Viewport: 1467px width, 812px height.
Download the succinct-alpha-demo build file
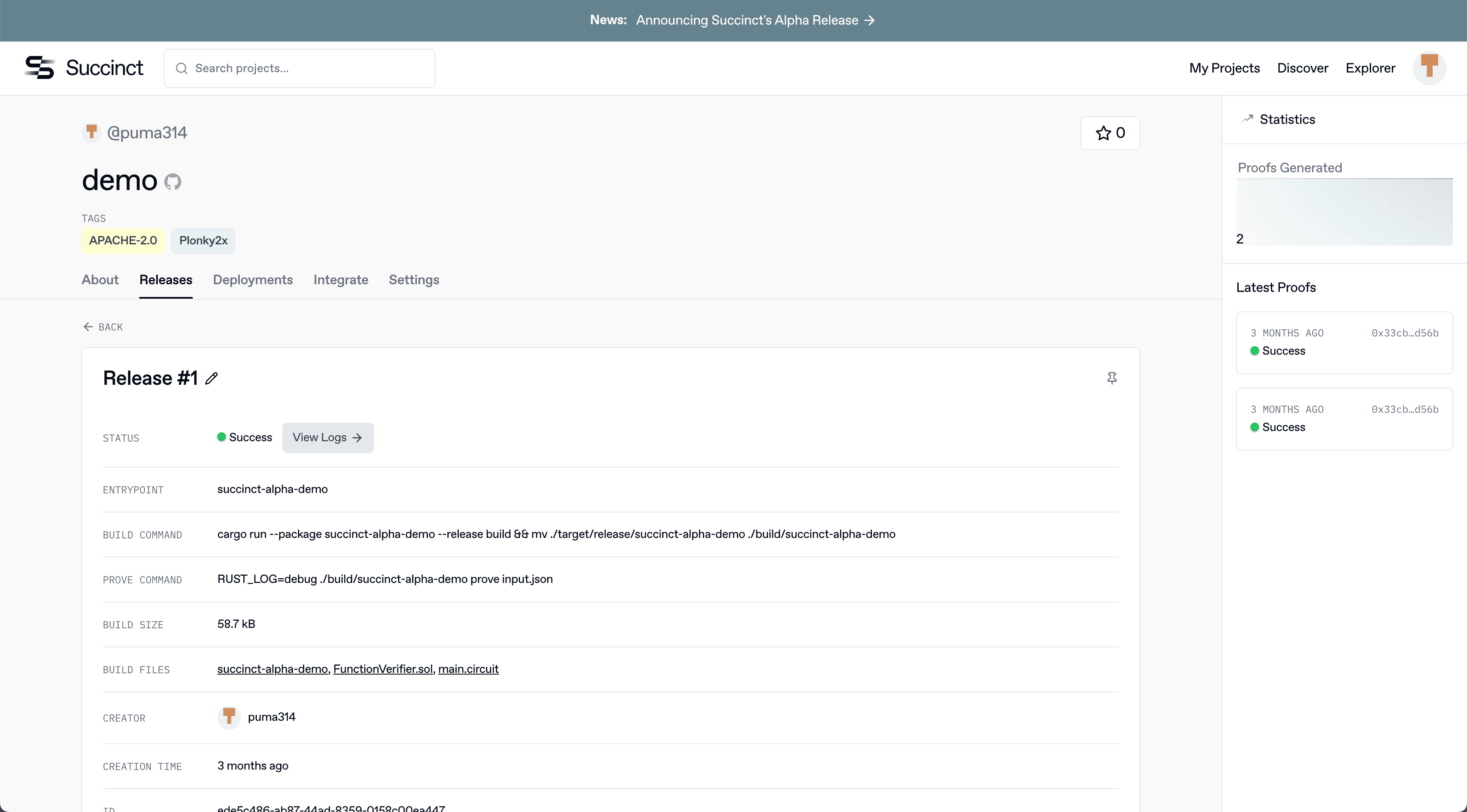(x=272, y=669)
